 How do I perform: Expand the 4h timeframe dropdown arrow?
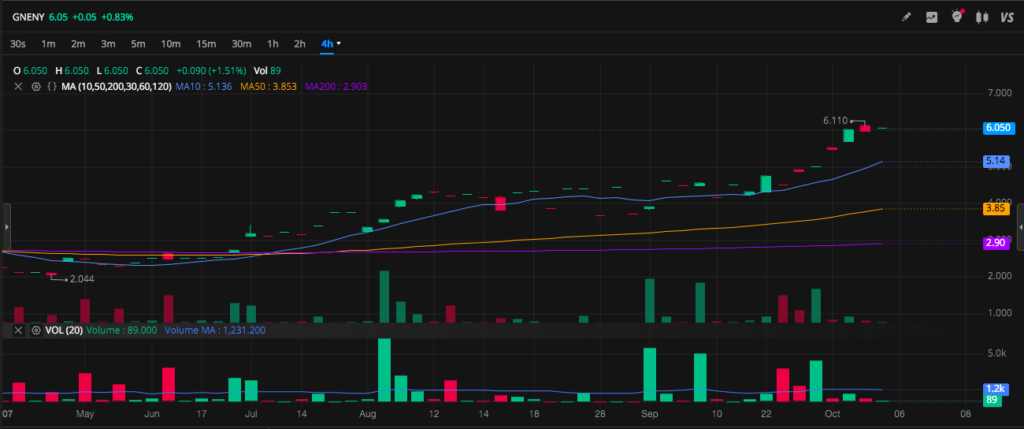pos(339,44)
